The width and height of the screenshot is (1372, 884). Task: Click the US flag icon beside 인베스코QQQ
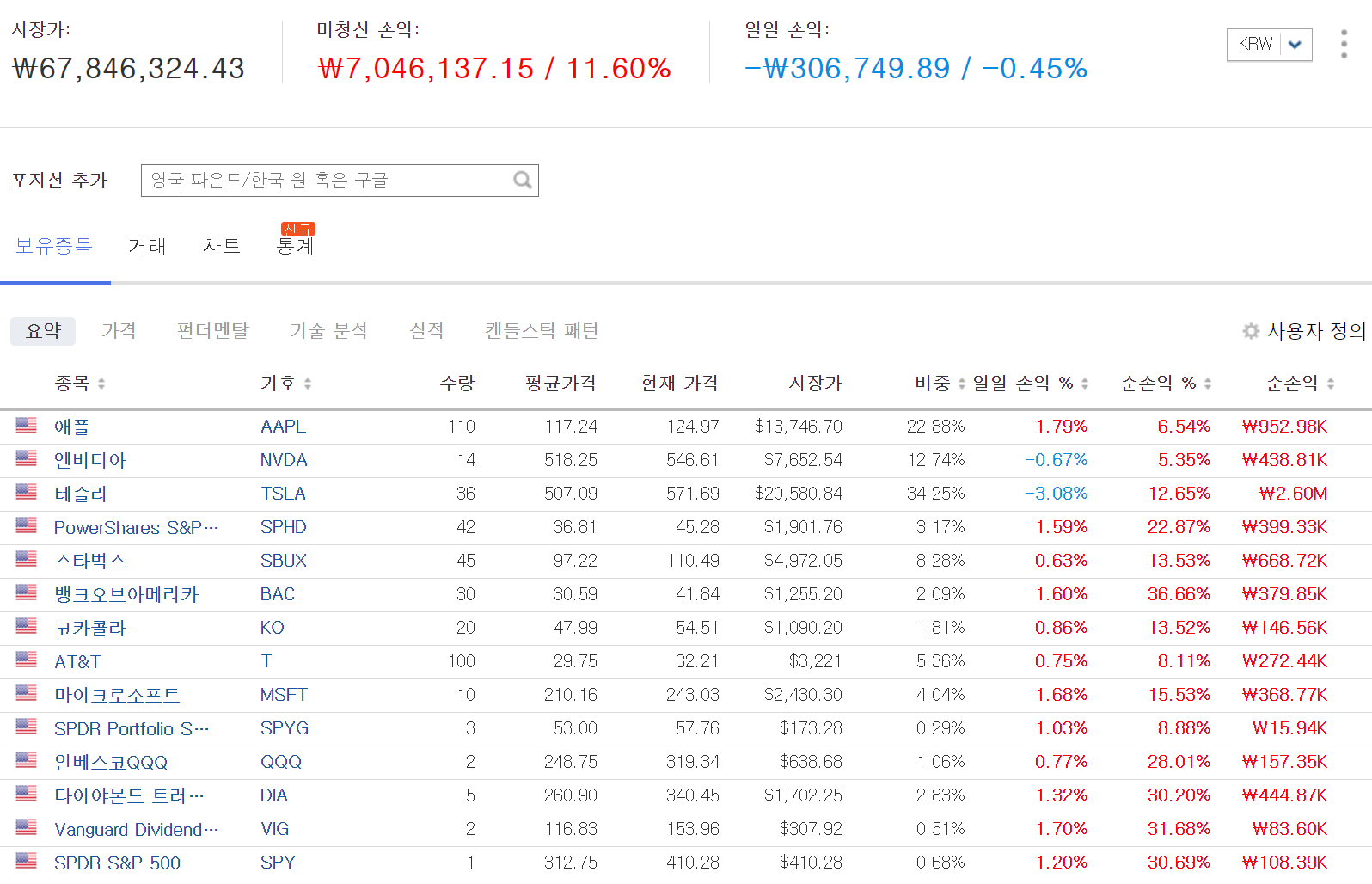click(x=27, y=760)
